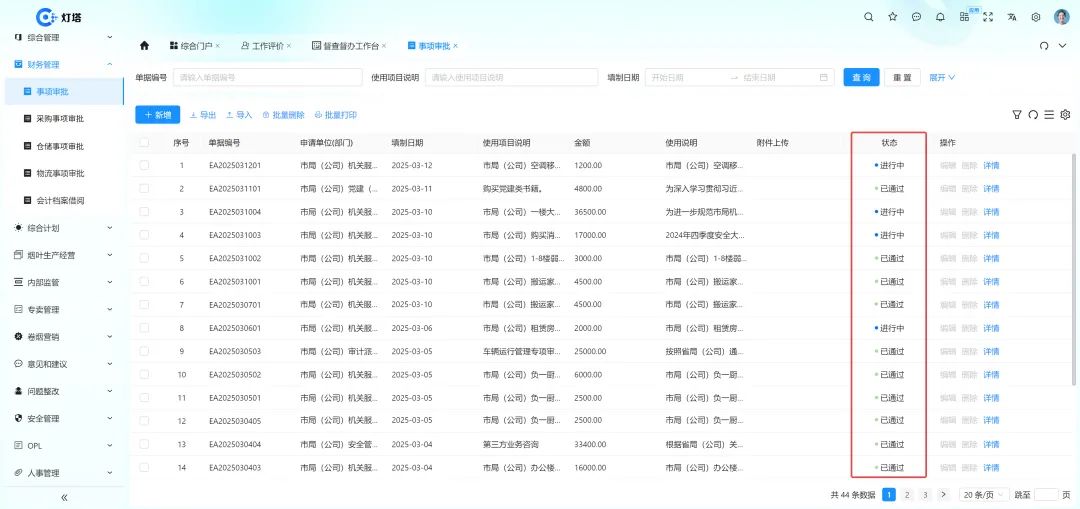Refresh the table data icon
The height and width of the screenshot is (509, 1080).
point(1032,115)
